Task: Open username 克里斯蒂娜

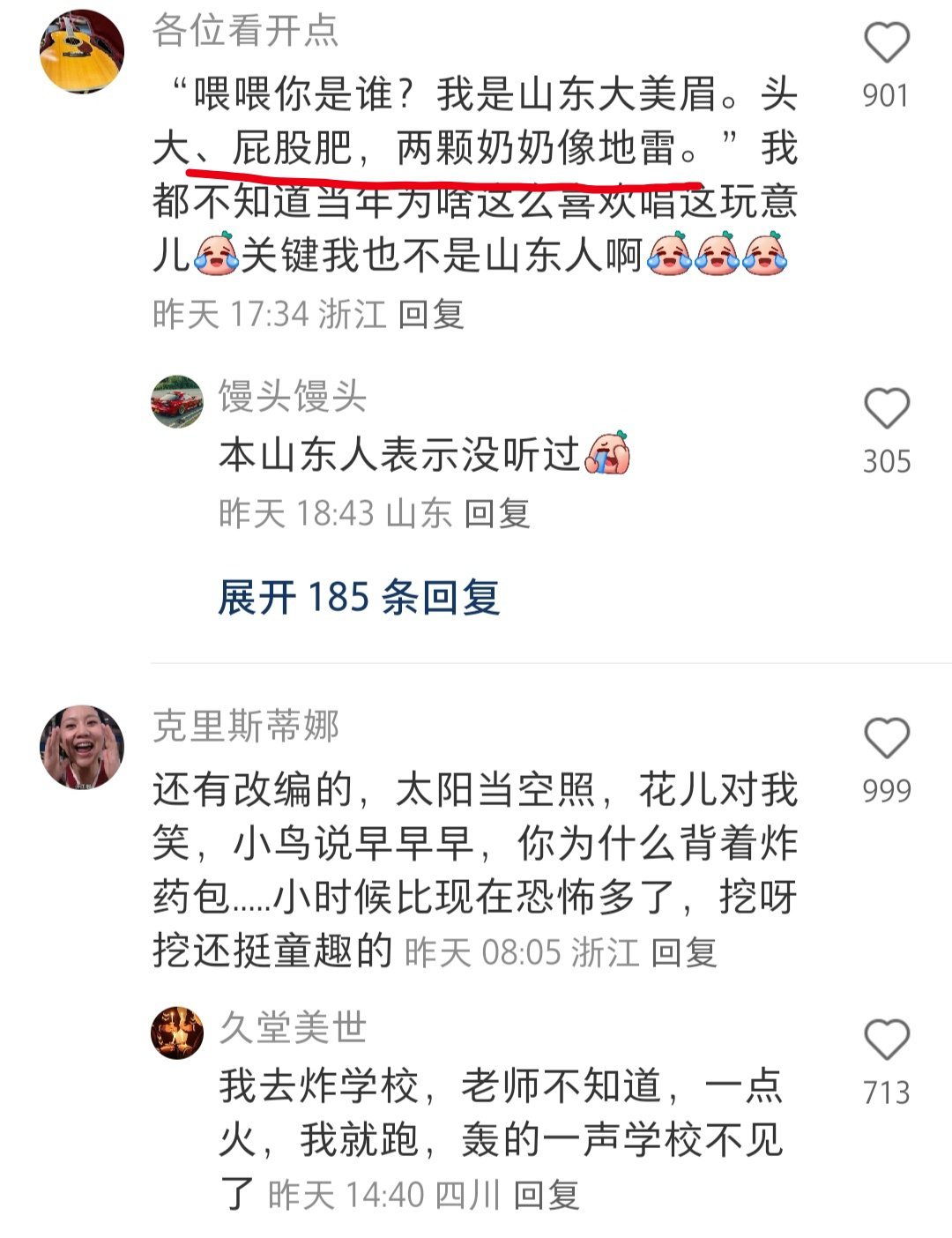Action: (245, 726)
